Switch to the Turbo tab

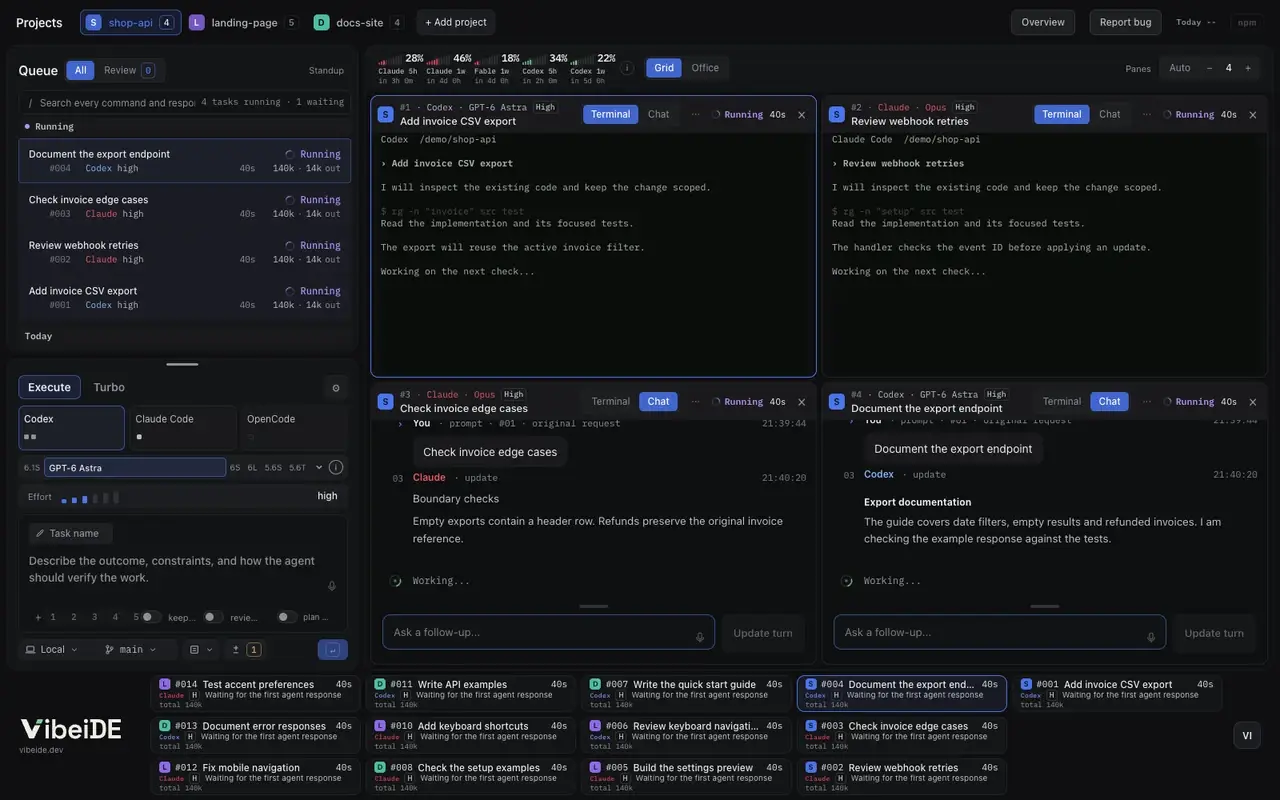109,388
